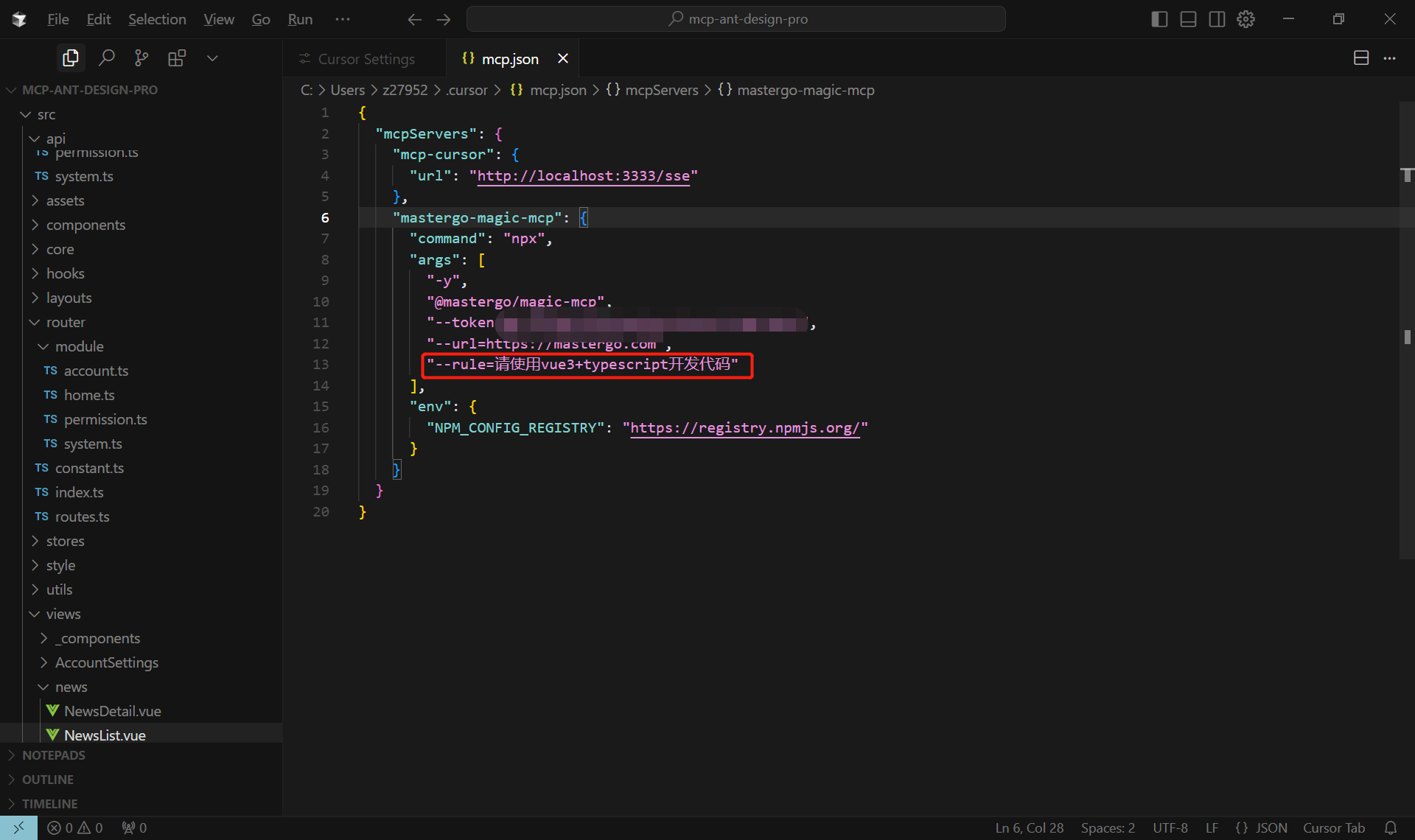Viewport: 1415px width, 840px height.
Task: Open the Extensions view
Action: (x=177, y=58)
